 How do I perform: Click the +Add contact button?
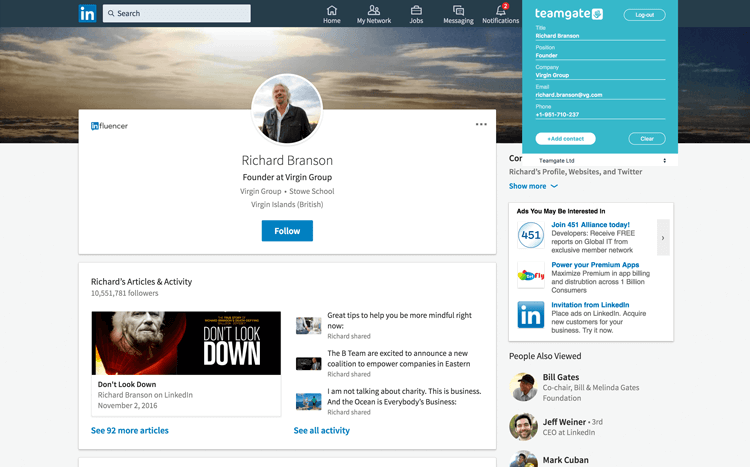(x=565, y=139)
